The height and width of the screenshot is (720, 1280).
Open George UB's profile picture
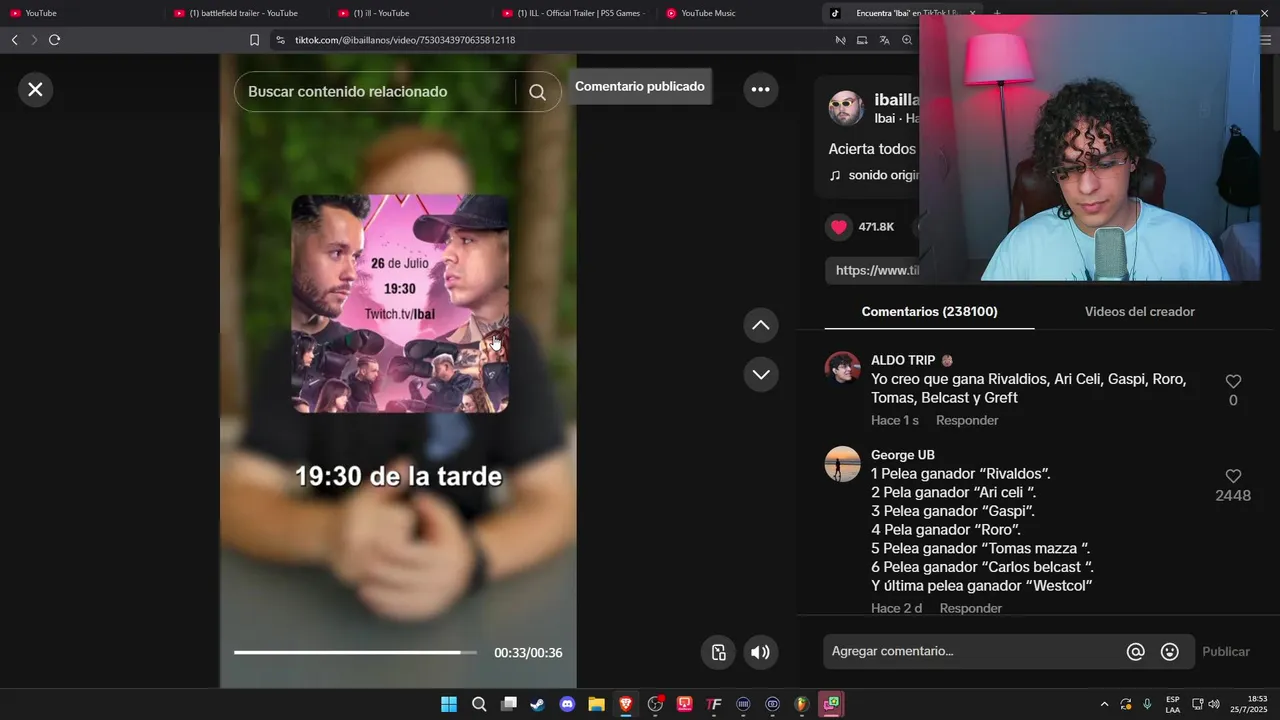click(x=842, y=464)
